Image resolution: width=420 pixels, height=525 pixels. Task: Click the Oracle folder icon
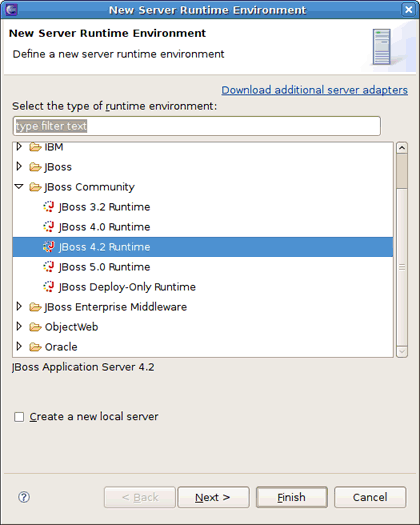pos(35,347)
